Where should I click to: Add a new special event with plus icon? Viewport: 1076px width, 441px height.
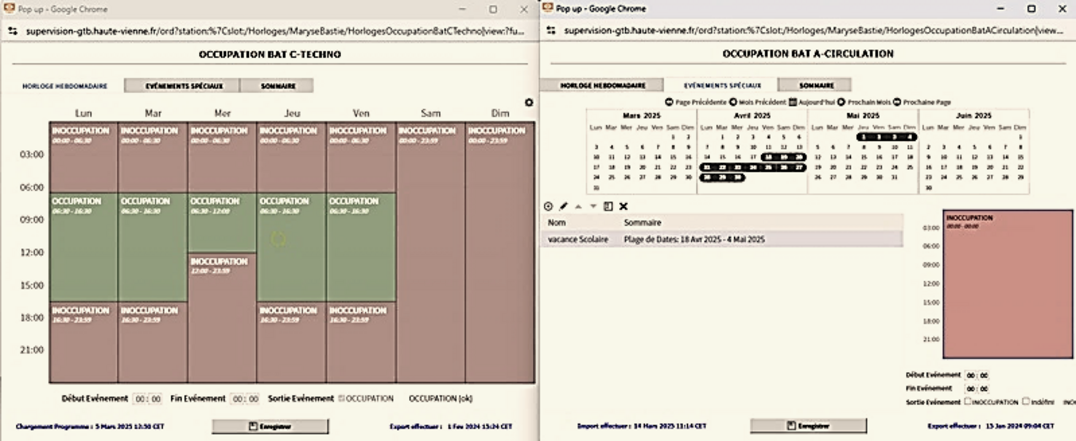point(548,206)
